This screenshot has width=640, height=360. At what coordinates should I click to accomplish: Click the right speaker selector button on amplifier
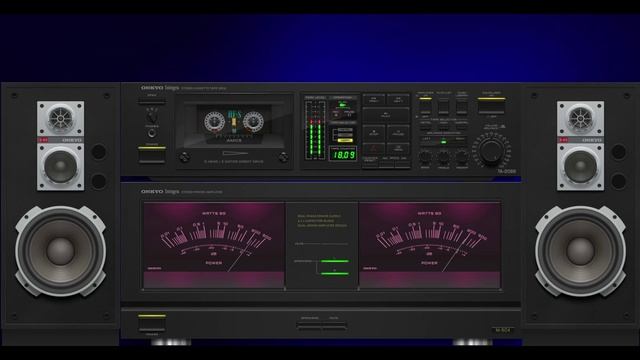[x=334, y=326]
